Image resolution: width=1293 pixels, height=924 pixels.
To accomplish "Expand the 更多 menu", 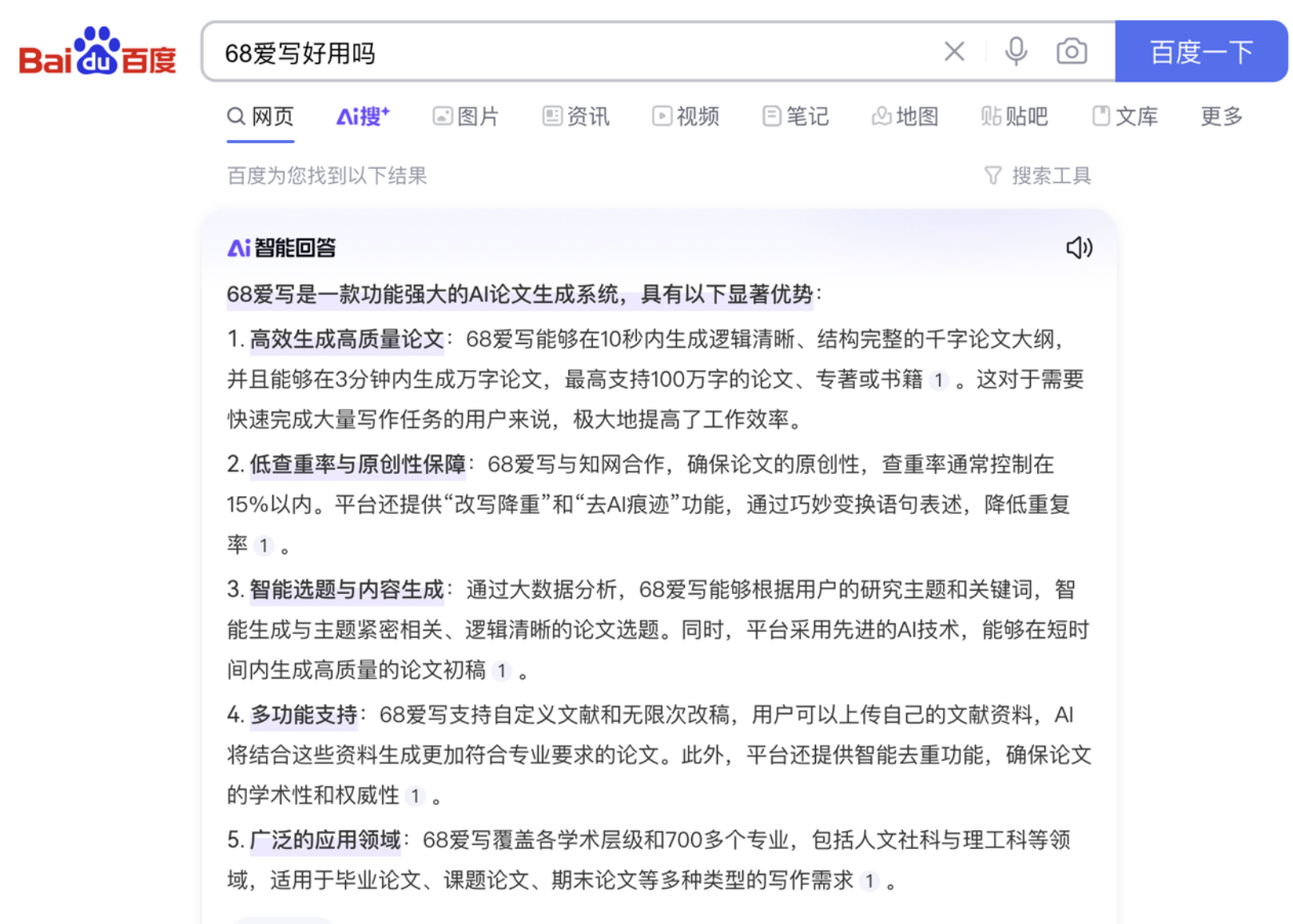I will tap(1222, 117).
